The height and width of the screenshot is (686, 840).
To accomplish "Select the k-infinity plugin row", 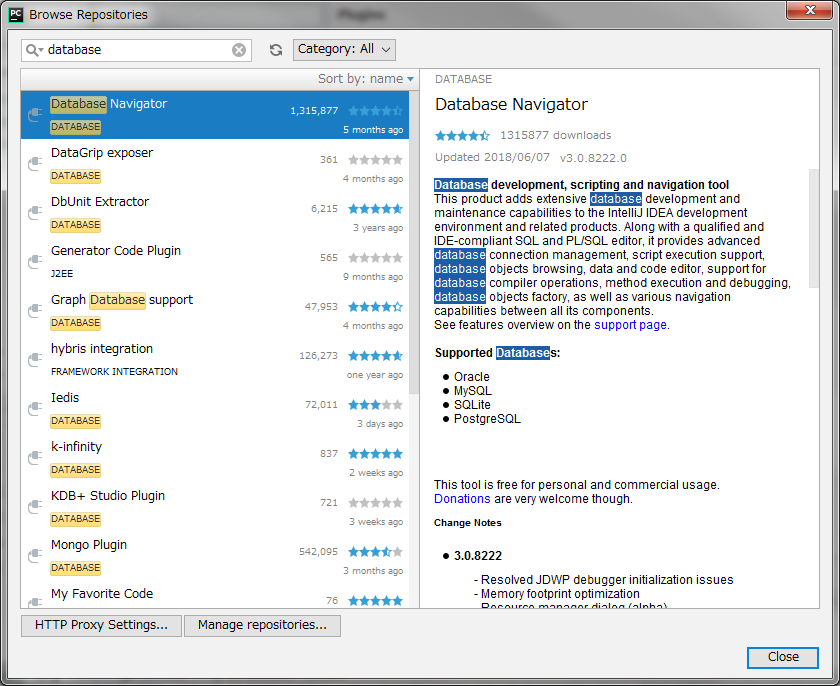I will coord(215,457).
